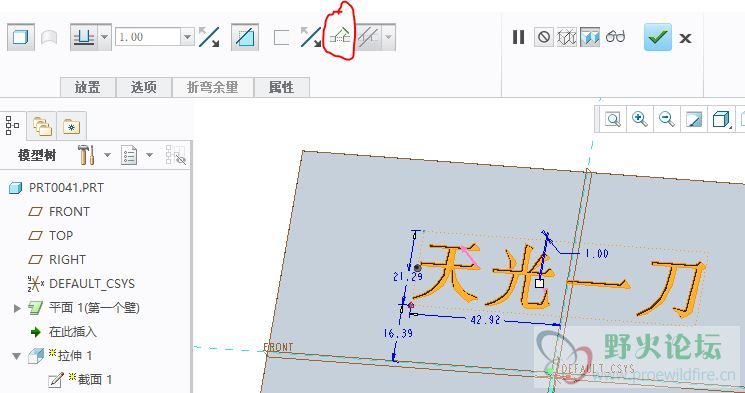Click the zoom in icon
Screen dimensions: 745x393
point(640,119)
